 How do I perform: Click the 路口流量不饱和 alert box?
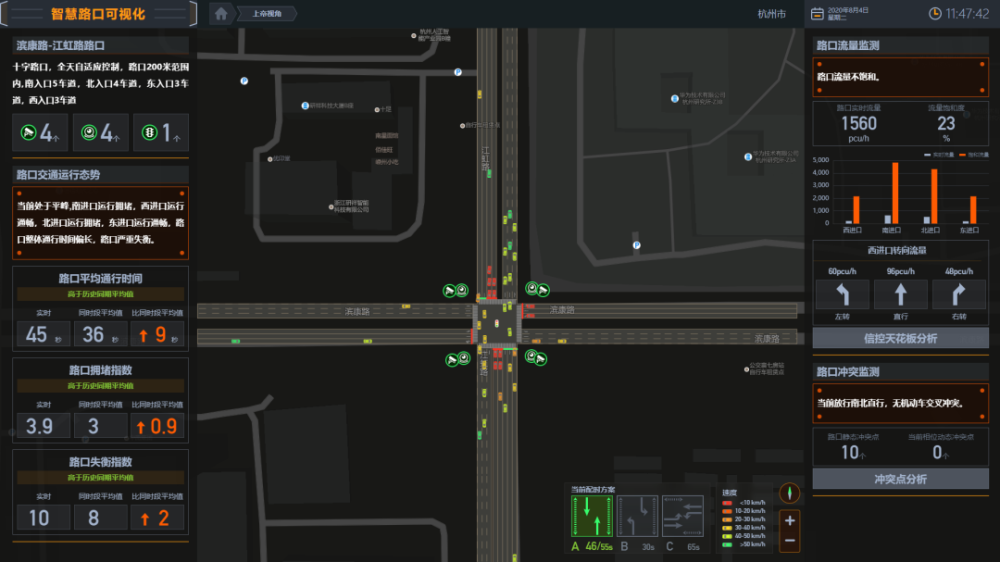(x=901, y=77)
